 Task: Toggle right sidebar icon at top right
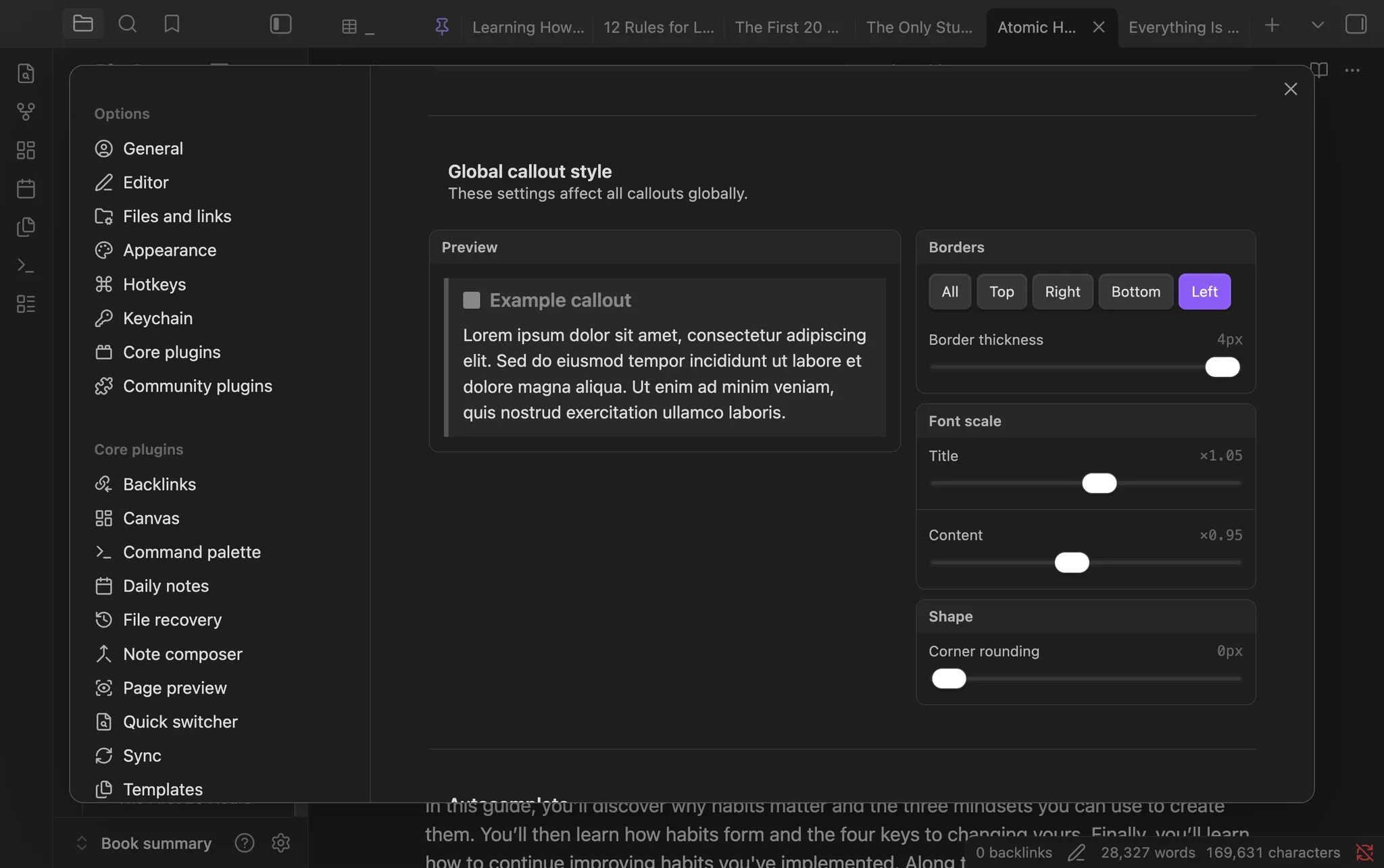click(x=1356, y=24)
